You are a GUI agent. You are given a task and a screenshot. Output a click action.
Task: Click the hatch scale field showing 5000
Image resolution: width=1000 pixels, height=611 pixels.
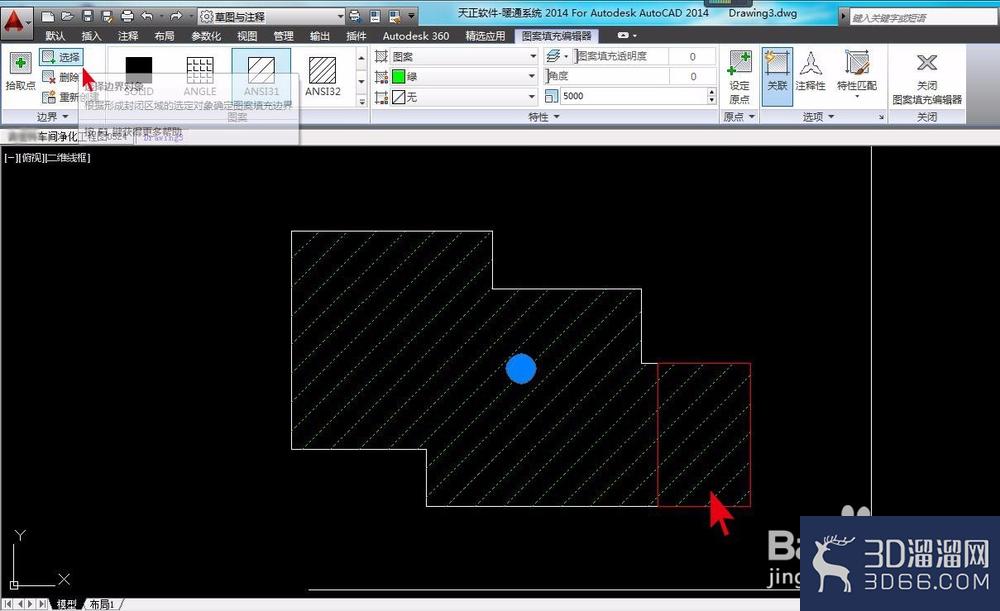point(634,96)
